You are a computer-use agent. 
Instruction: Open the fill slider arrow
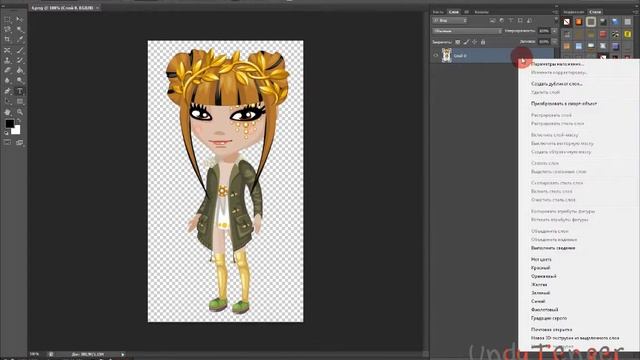click(x=554, y=42)
